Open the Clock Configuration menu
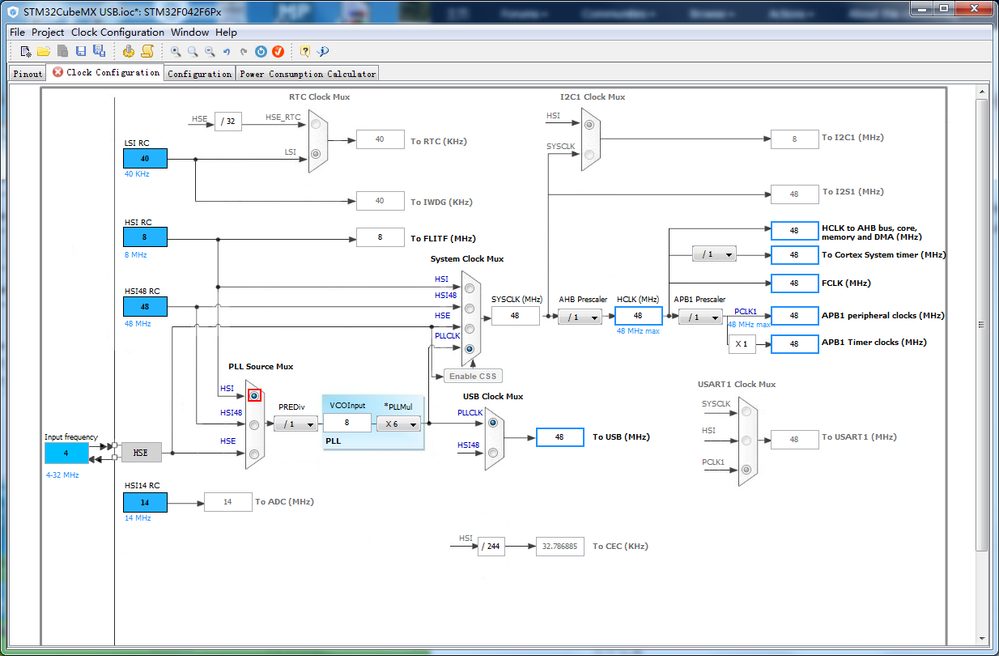Image resolution: width=999 pixels, height=656 pixels. [117, 32]
